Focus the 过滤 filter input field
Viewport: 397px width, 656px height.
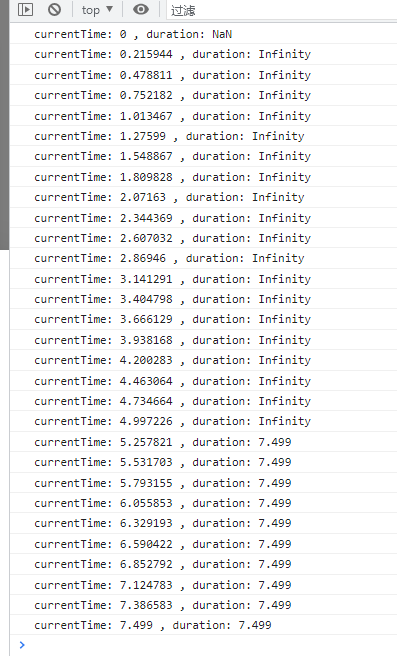(x=282, y=10)
